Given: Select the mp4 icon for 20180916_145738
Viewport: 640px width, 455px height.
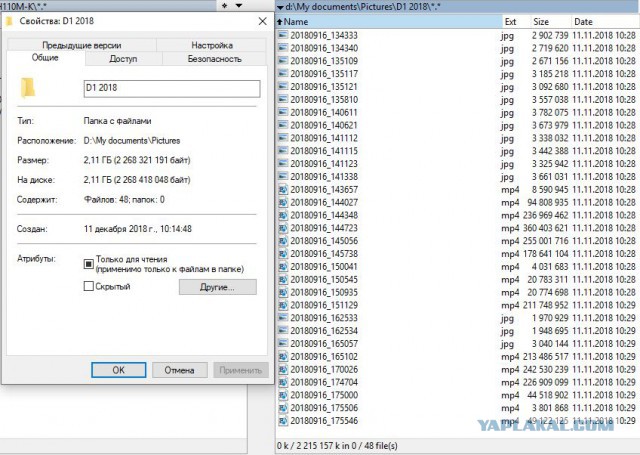Looking at the screenshot, I should pos(283,254).
